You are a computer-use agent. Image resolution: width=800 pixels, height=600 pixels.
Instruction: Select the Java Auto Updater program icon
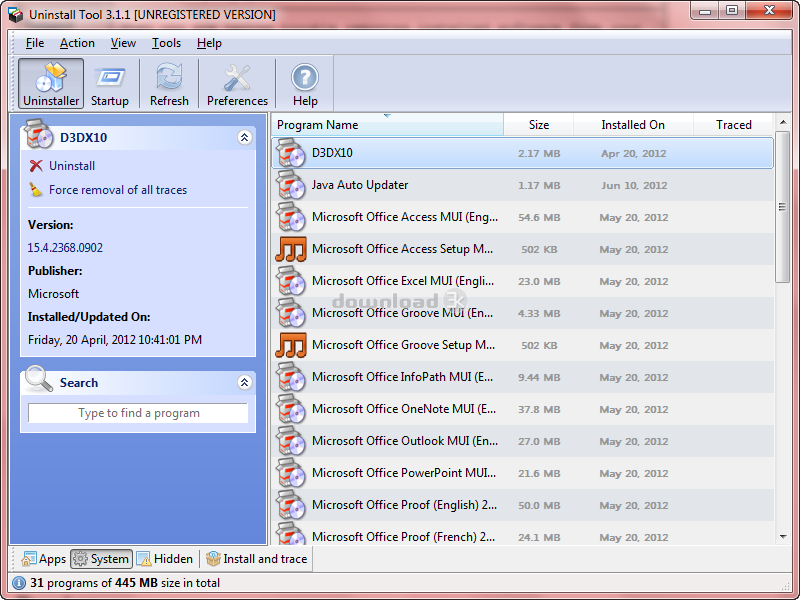click(290, 185)
